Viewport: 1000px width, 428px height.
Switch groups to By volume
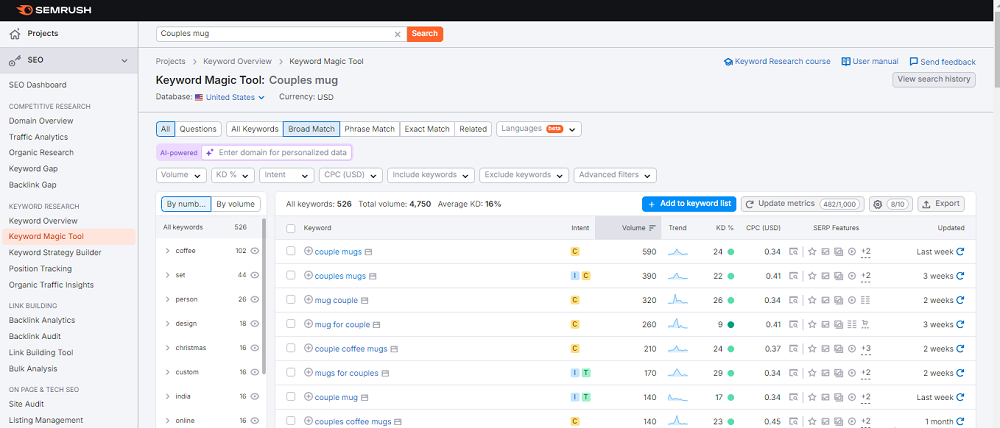point(235,204)
